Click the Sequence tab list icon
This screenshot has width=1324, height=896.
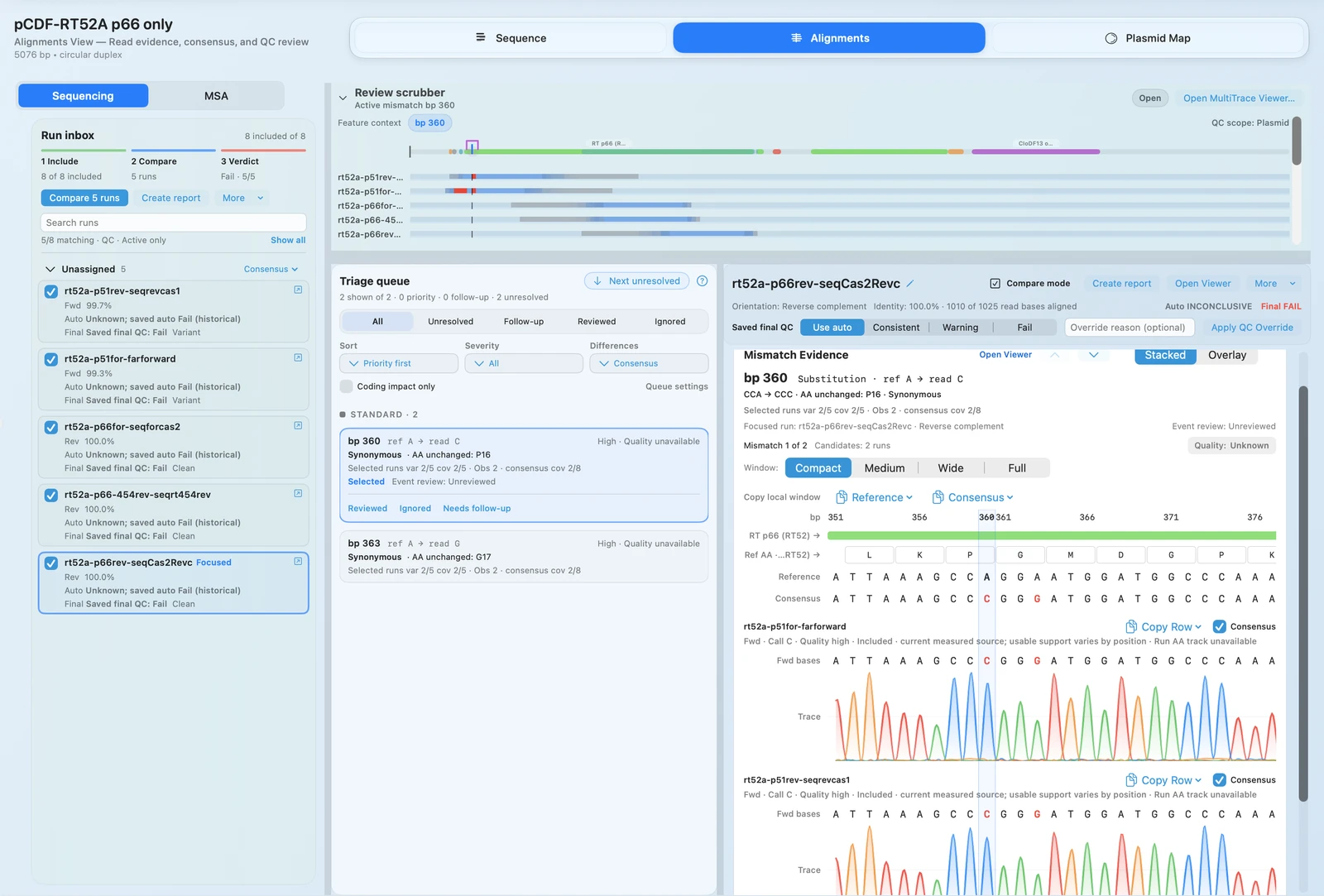click(481, 37)
